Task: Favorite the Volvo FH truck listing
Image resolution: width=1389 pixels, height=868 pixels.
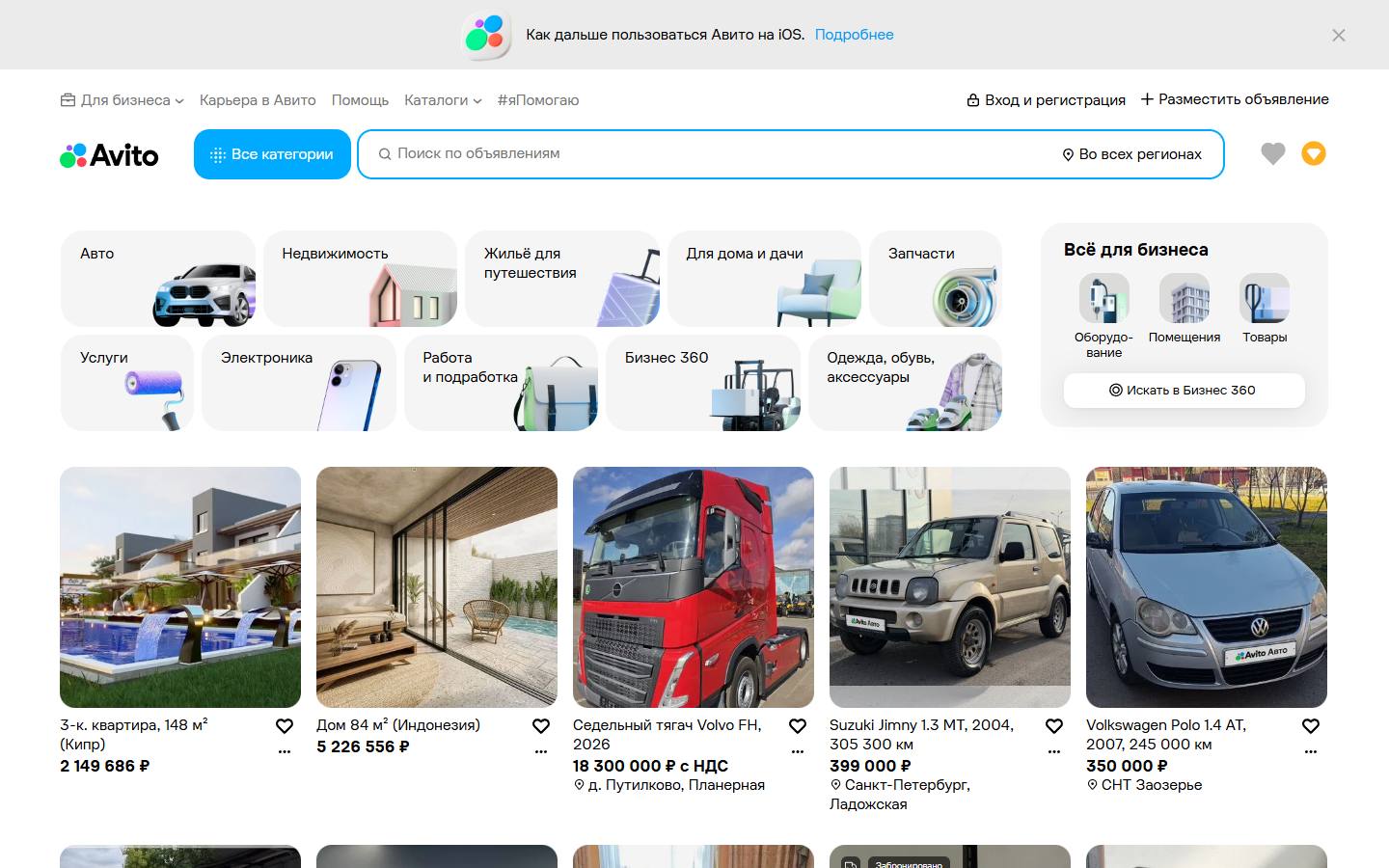Action: (798, 726)
